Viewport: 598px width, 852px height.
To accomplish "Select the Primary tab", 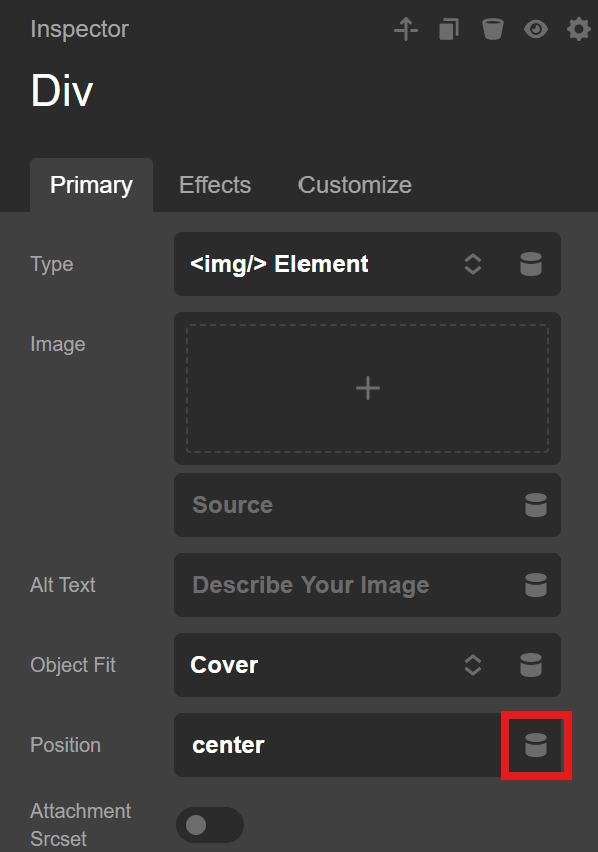I will point(91,185).
